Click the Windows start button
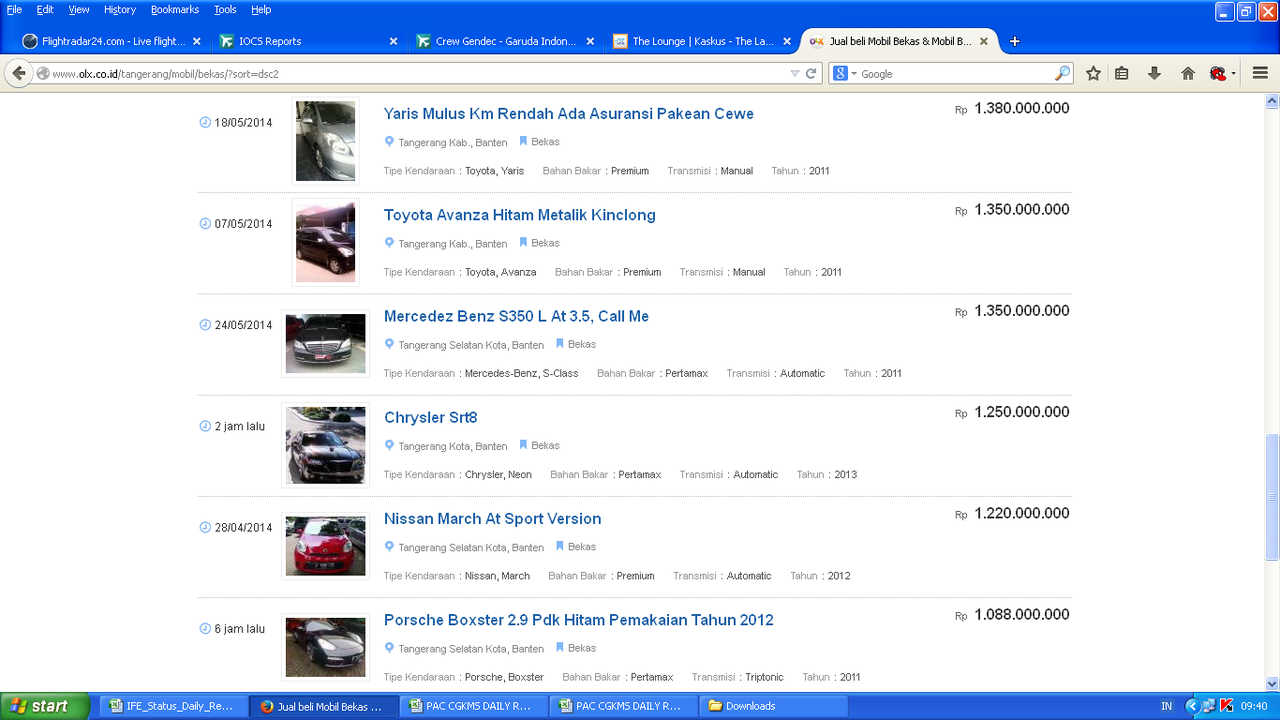1280x720 pixels. pos(45,706)
